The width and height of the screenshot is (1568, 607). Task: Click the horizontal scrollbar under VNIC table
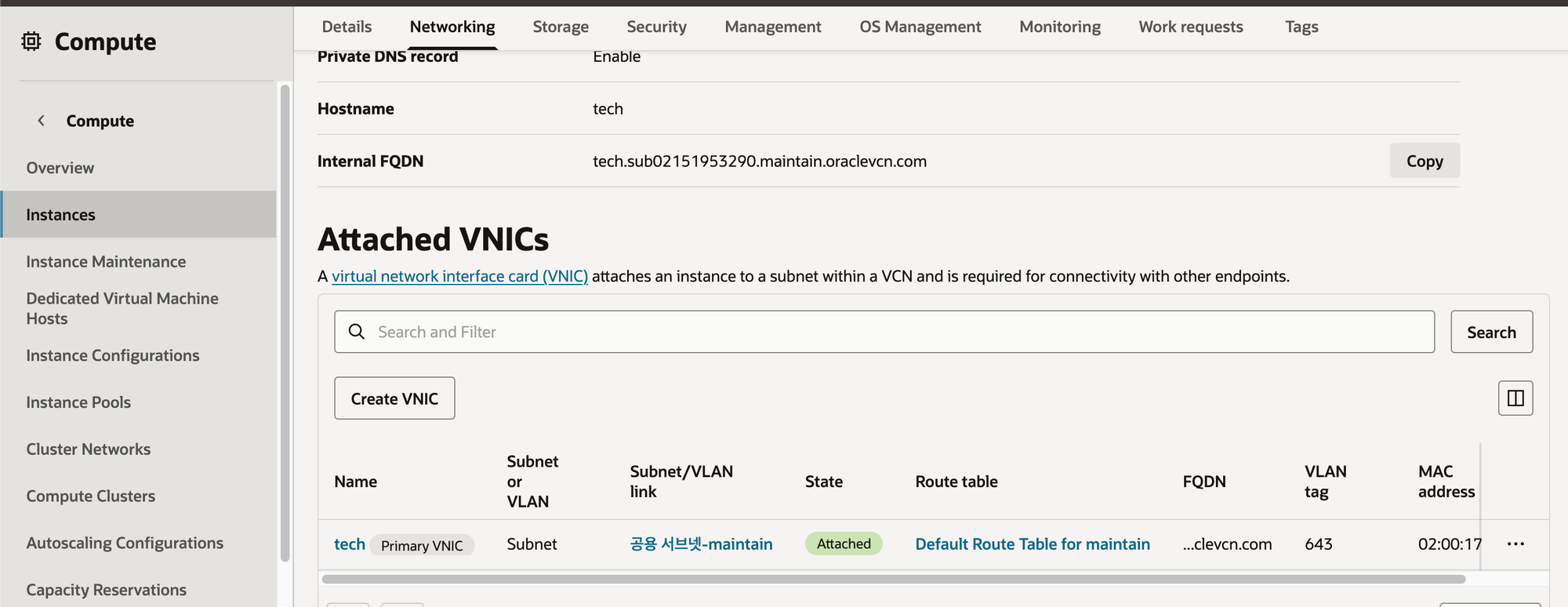[x=892, y=580]
